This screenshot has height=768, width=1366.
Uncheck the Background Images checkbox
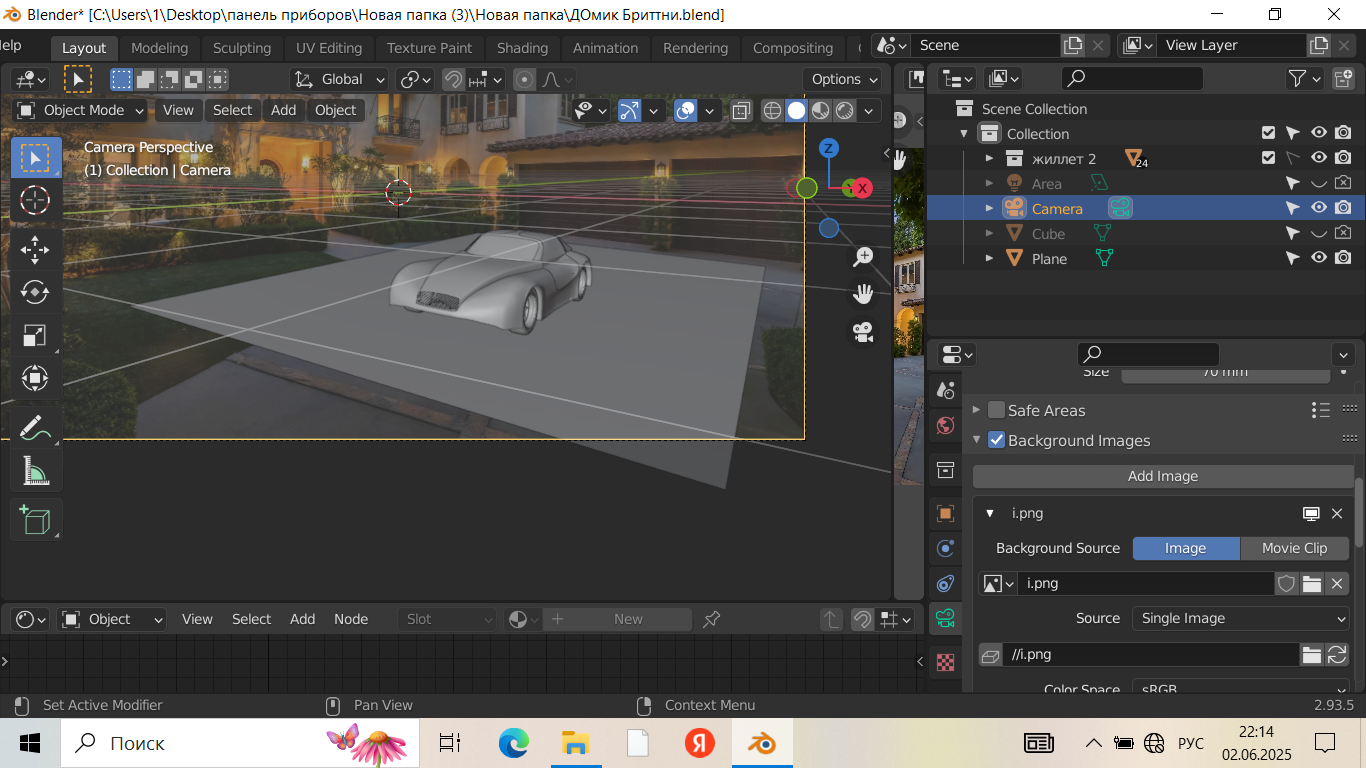pos(996,440)
